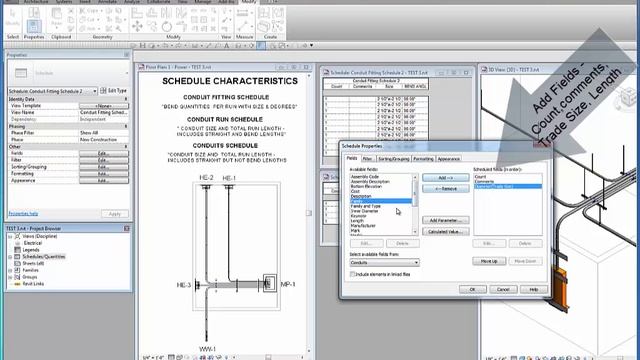This screenshot has width=640, height=360.
Task: Select the Copy tool in Modify panel
Action: coord(151,27)
